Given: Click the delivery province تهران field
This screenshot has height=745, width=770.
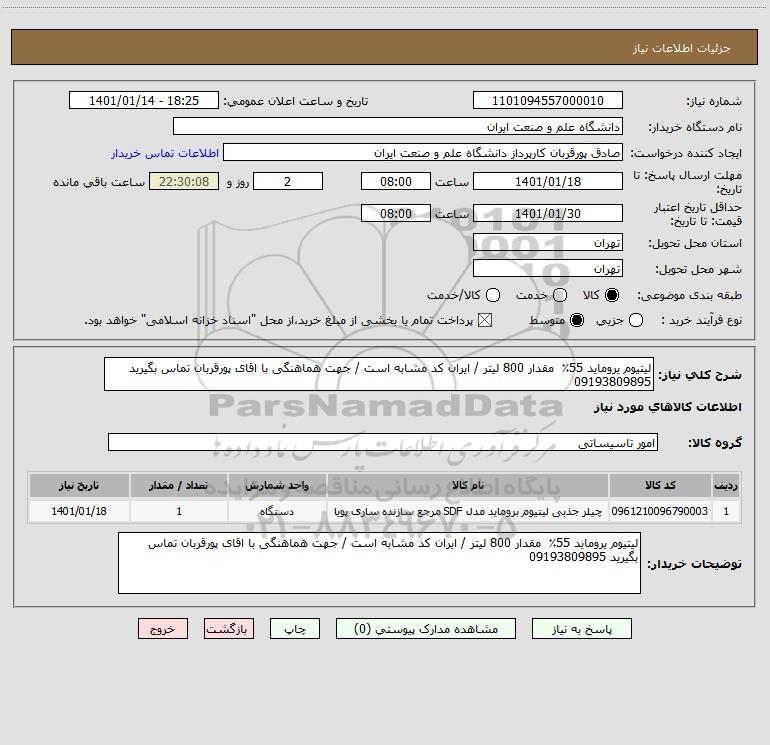Looking at the screenshot, I should (548, 242).
